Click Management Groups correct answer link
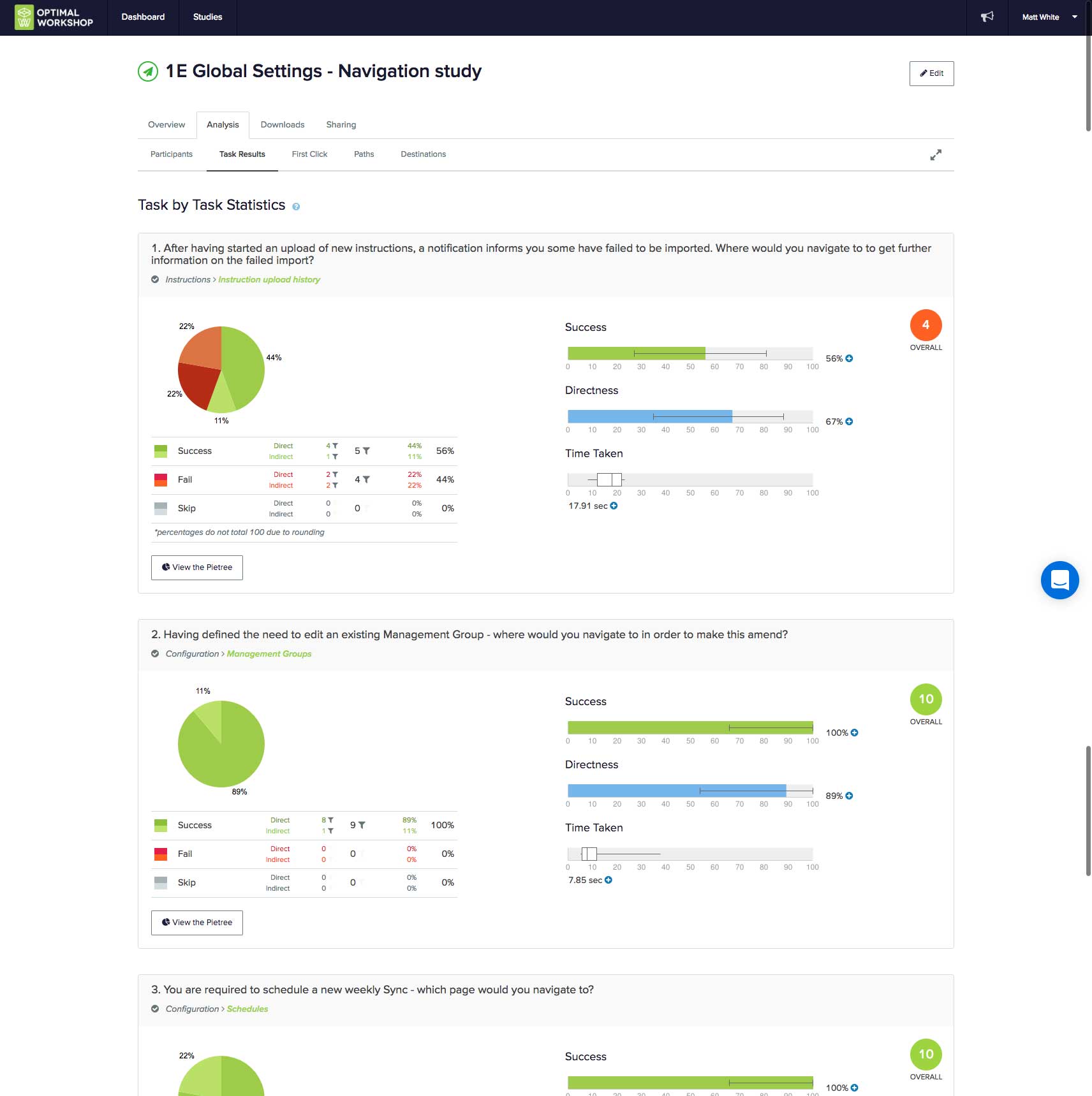The width and height of the screenshot is (1092, 1096). 269,654
